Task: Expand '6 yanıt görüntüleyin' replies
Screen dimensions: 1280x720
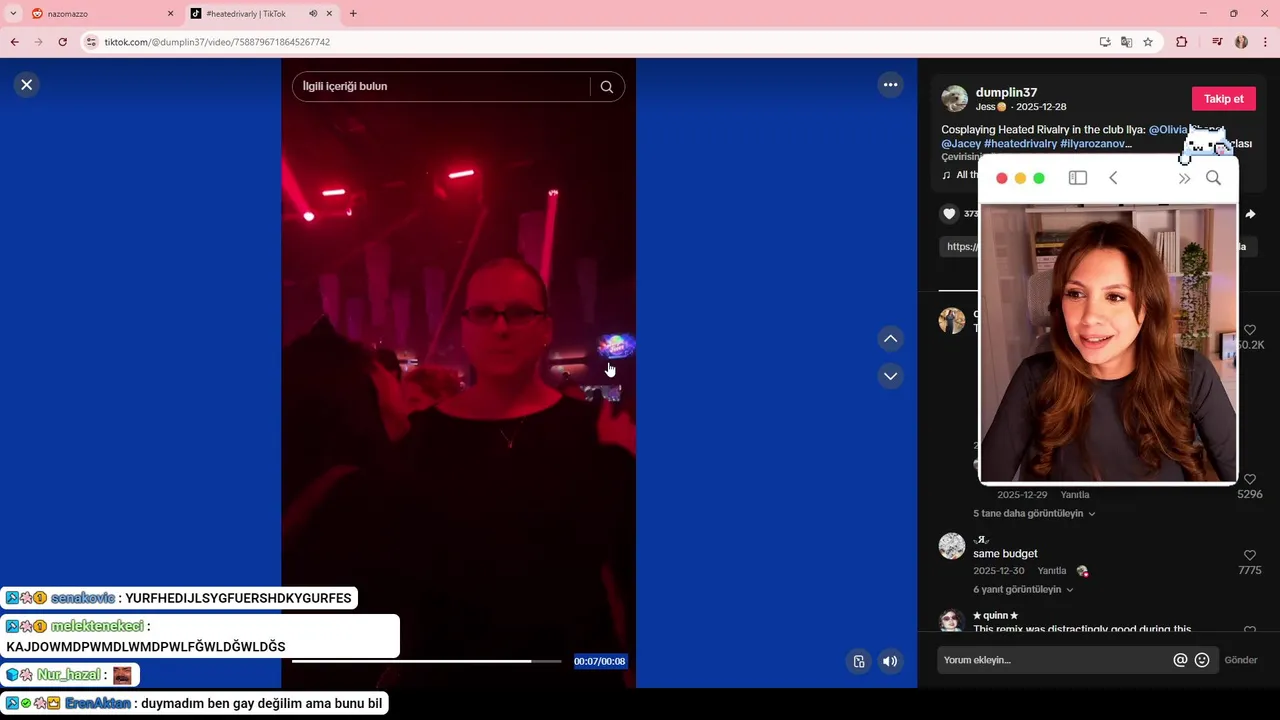Action: point(1023,590)
